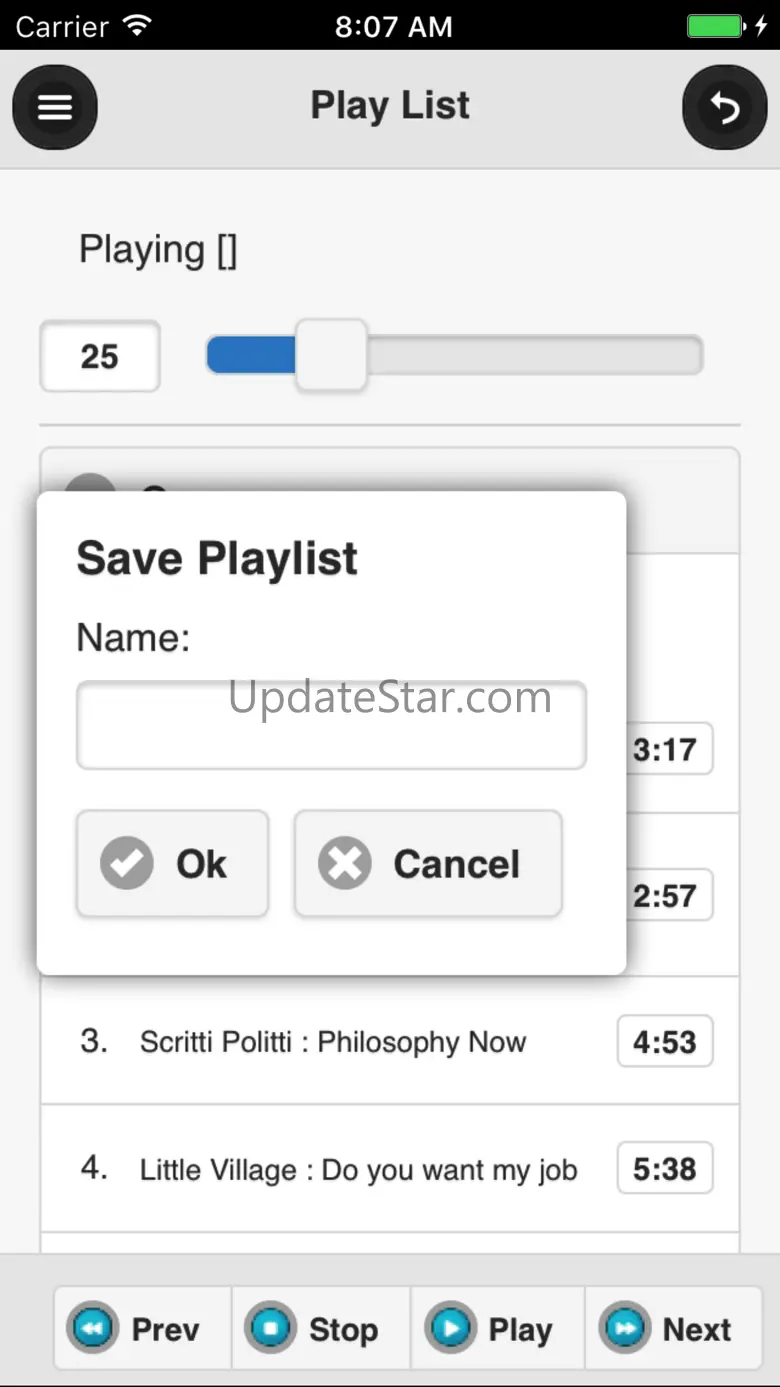Click the X icon on Cancel
780x1387 pixels.
point(345,864)
